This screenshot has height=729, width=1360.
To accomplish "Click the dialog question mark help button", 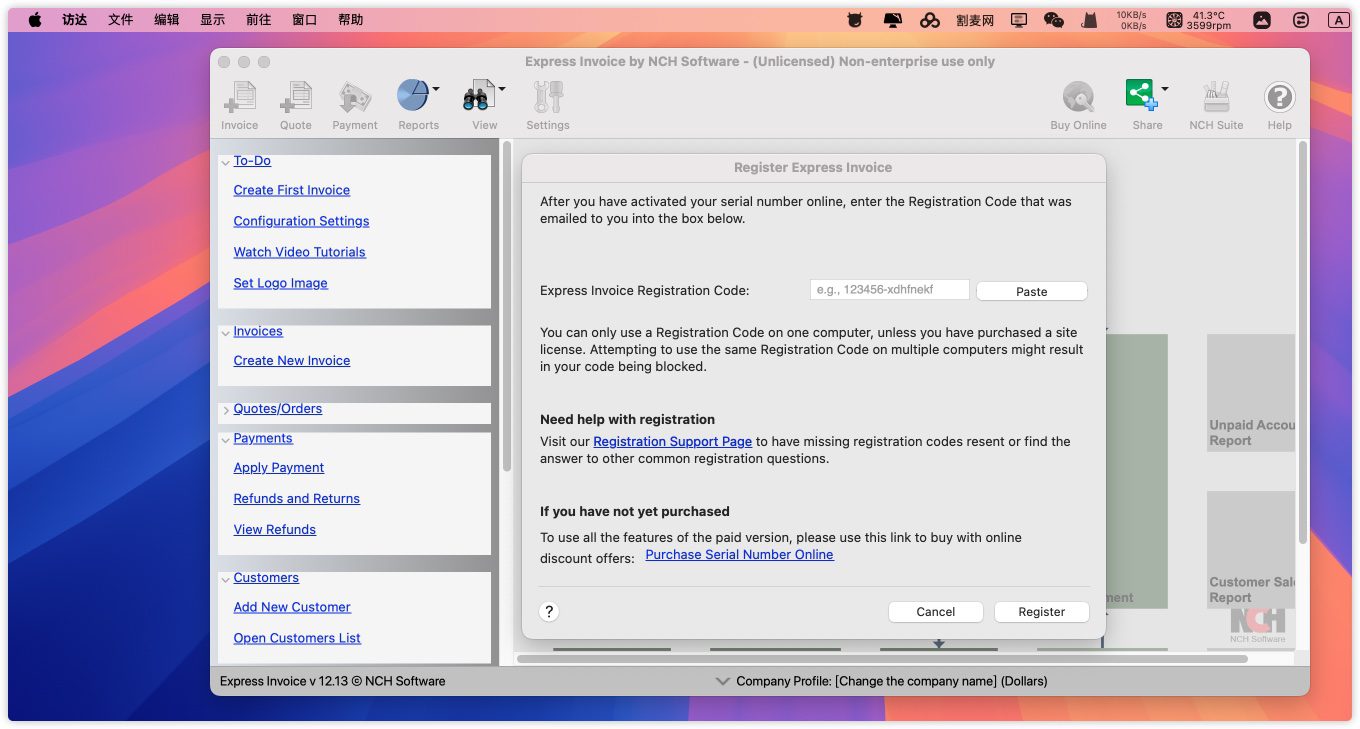I will (549, 612).
